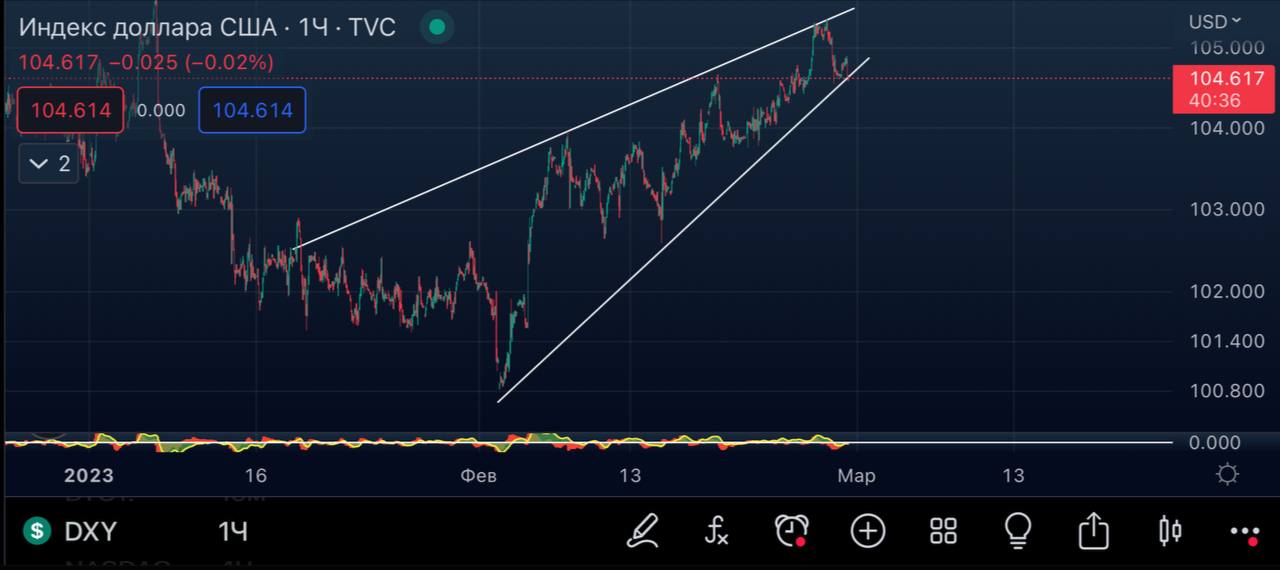This screenshot has height=570, width=1280.
Task: Open the USD currency dropdown
Action: (x=1214, y=21)
